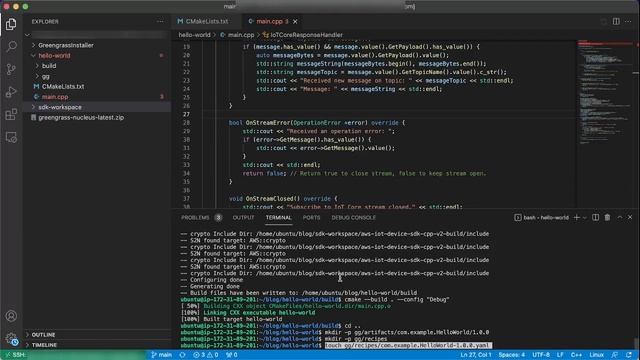Change indentation via Spaces: 4

511,355
